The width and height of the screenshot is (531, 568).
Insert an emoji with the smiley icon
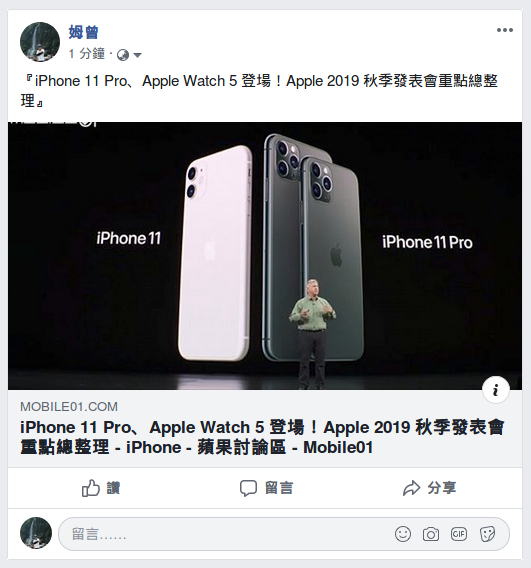coord(403,534)
